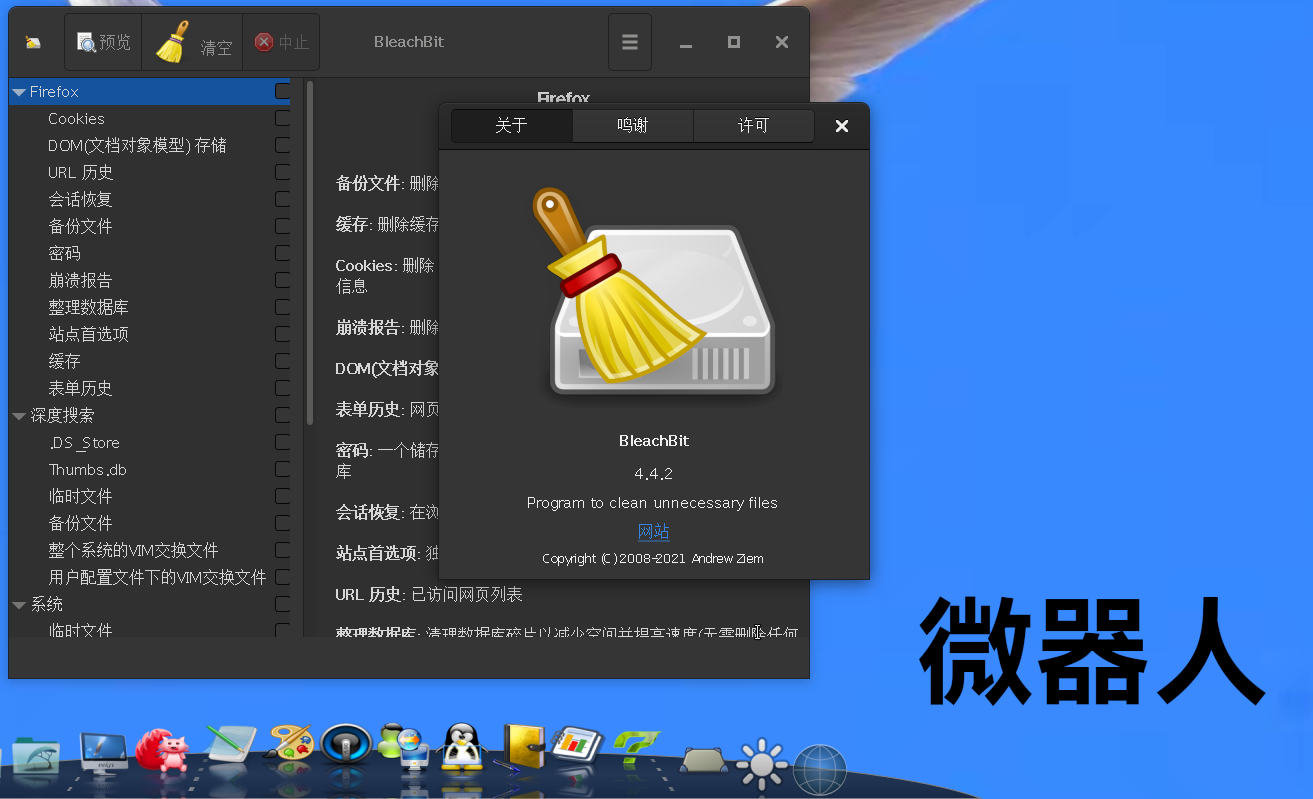
Task: Switch to the 关于 tab
Action: [511, 126]
